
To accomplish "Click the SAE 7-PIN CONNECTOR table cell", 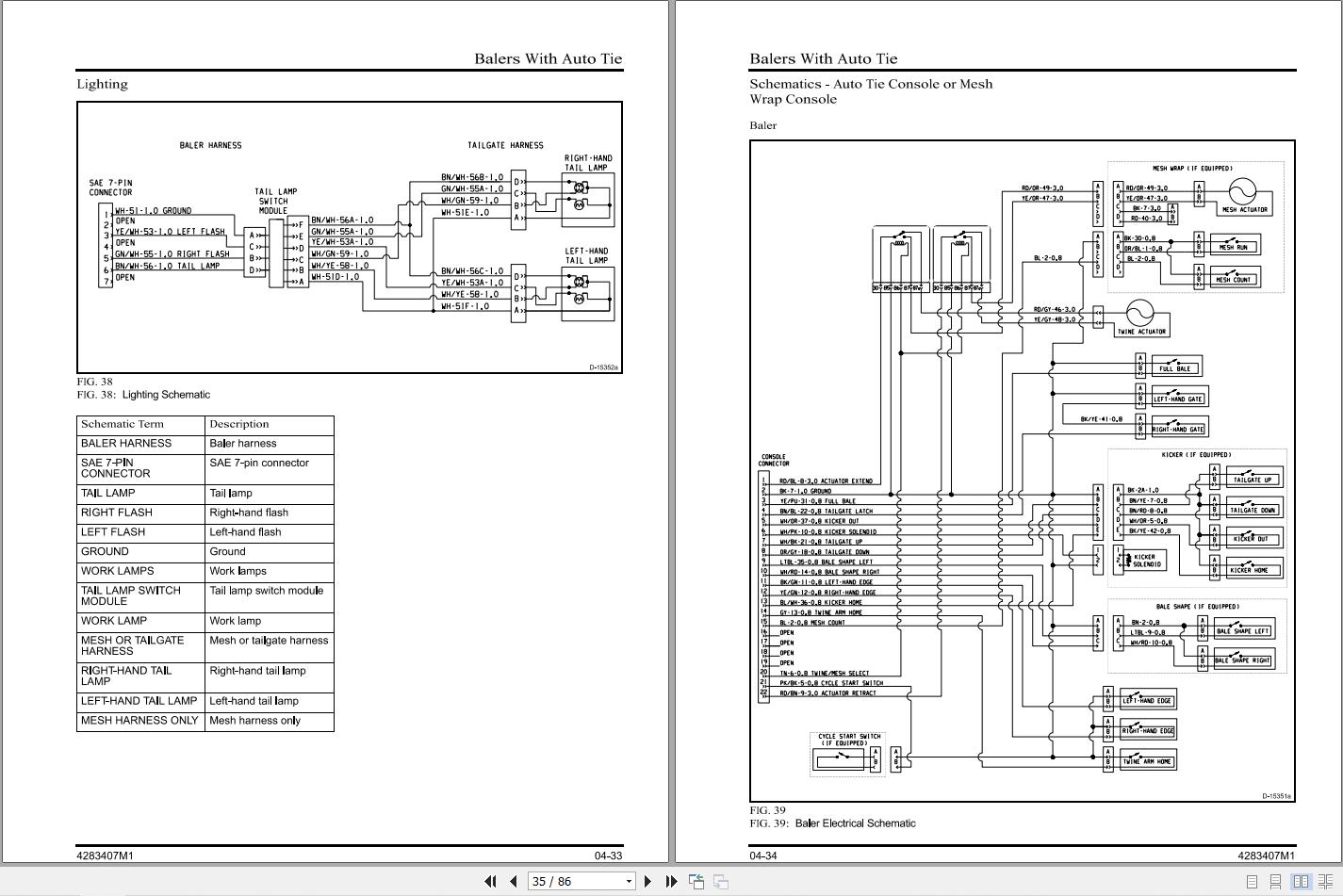I will click(x=141, y=468).
